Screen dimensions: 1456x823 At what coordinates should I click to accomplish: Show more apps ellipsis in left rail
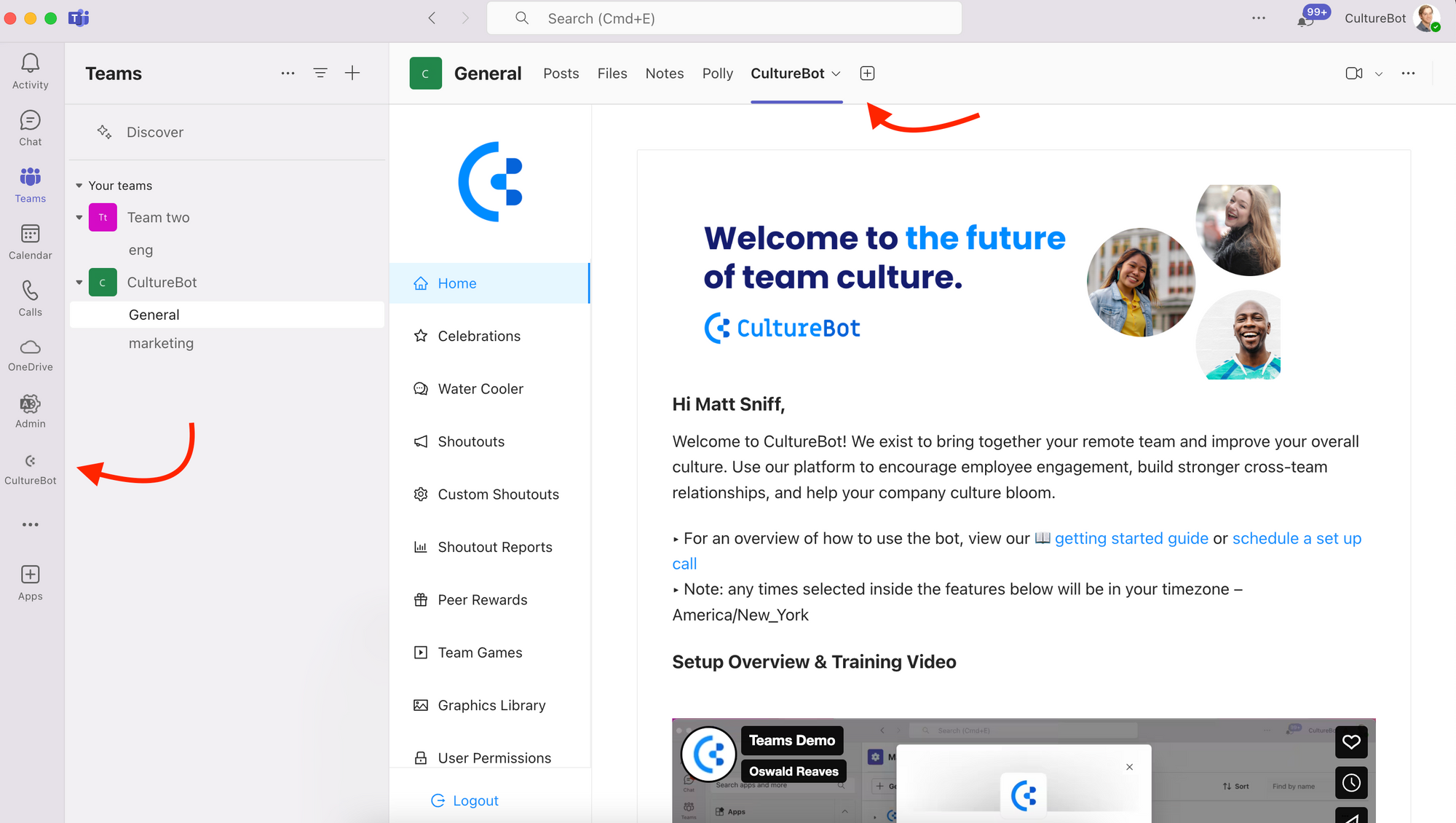click(x=30, y=524)
